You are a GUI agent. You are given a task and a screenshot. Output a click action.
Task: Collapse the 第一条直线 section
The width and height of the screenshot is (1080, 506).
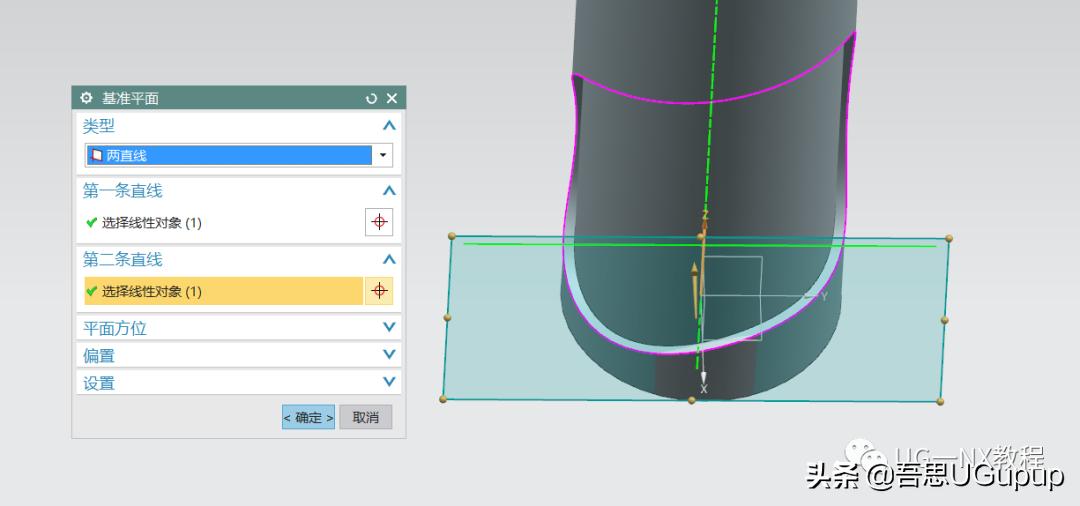click(x=389, y=190)
